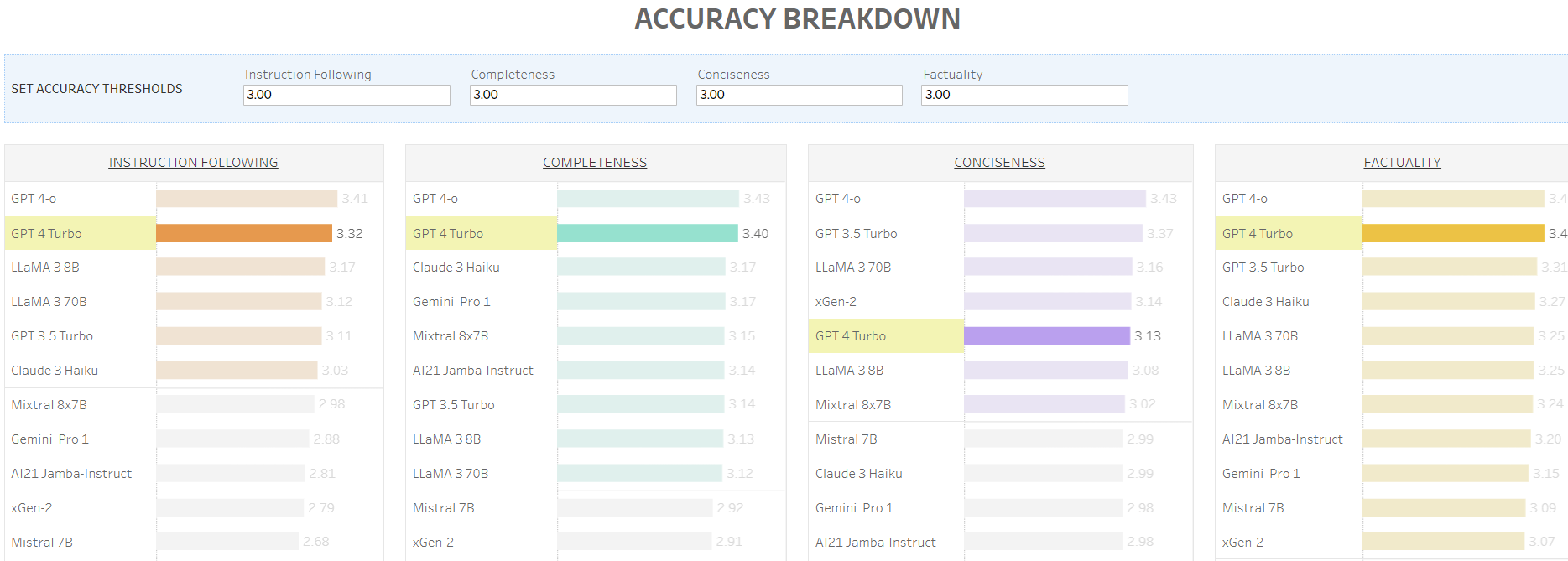Click Gemini Pro 1 in Conciseness list
This screenshot has width=1568, height=561.
(x=854, y=508)
